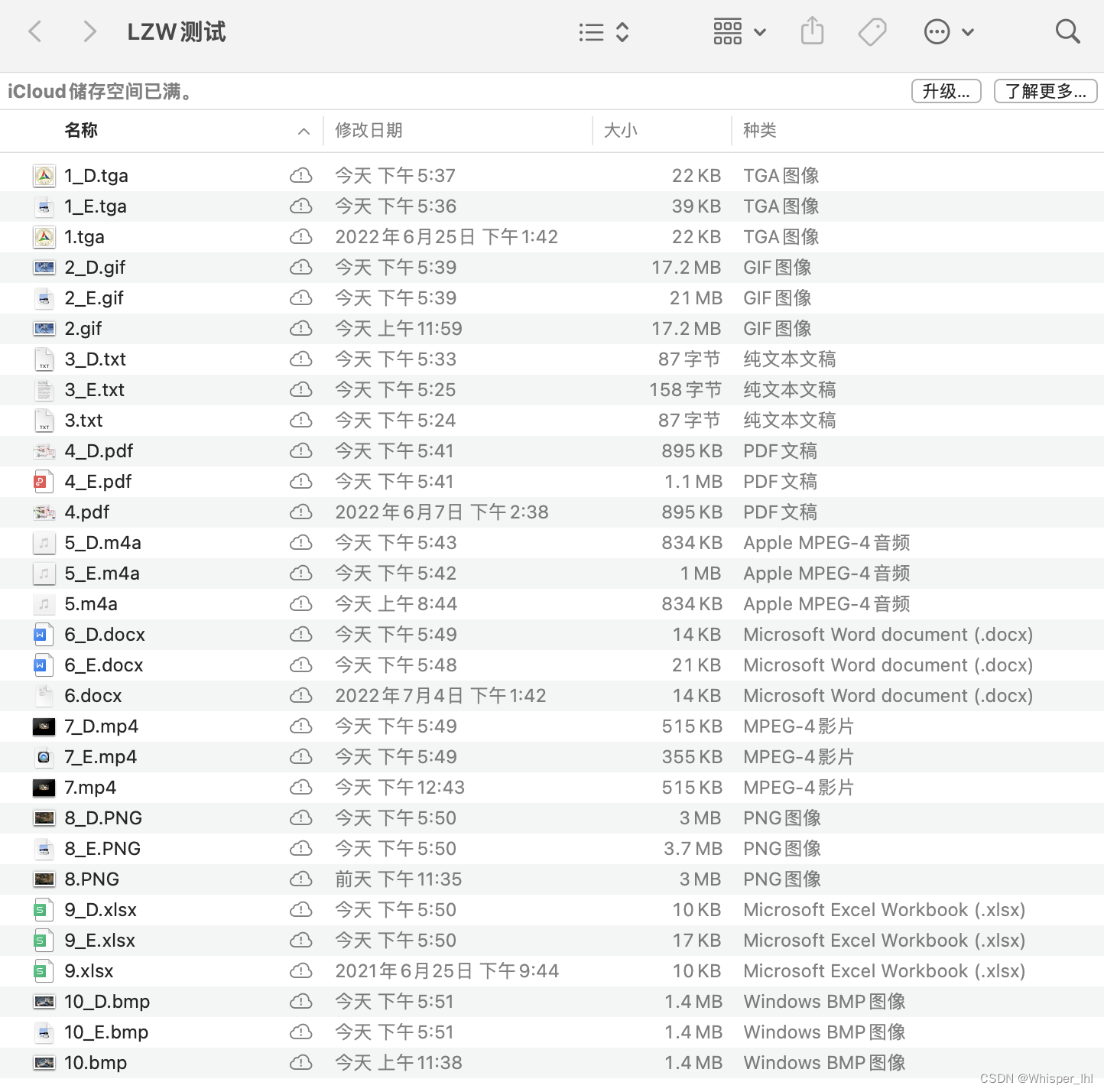Select the file name 2.gif
Image resolution: width=1104 pixels, height=1092 pixels.
point(83,329)
